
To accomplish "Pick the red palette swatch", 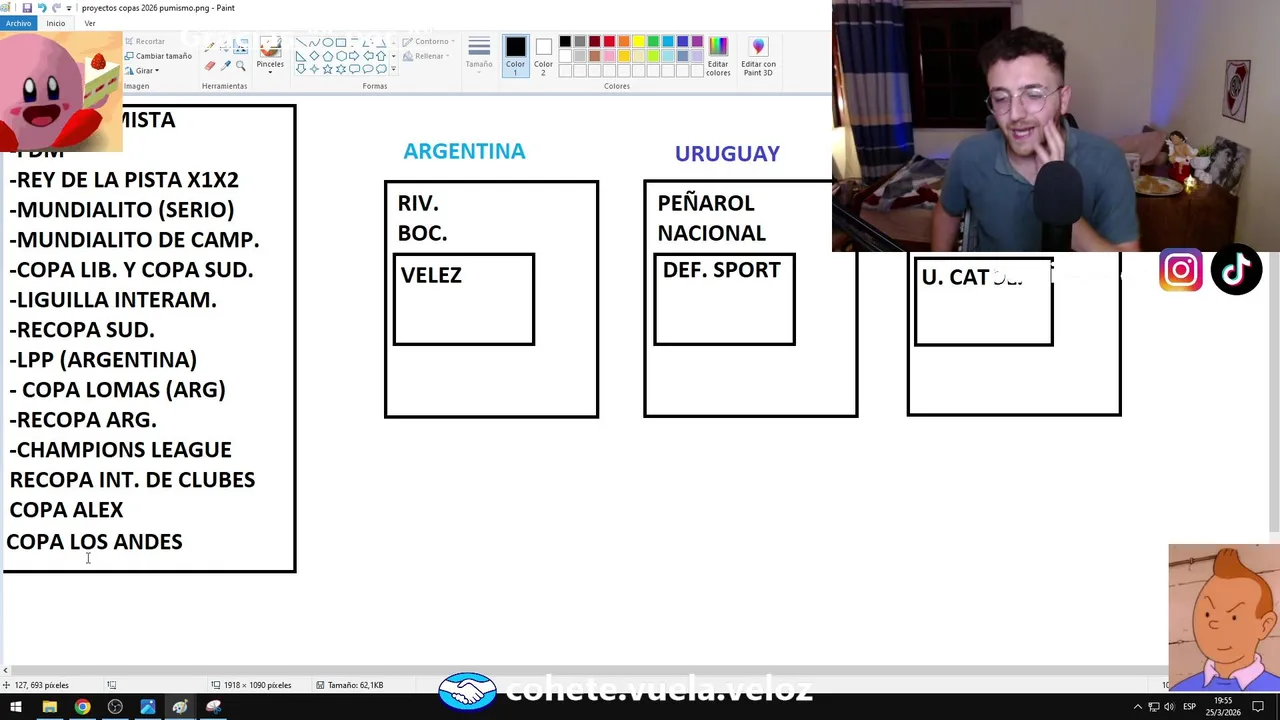I will 609,41.
